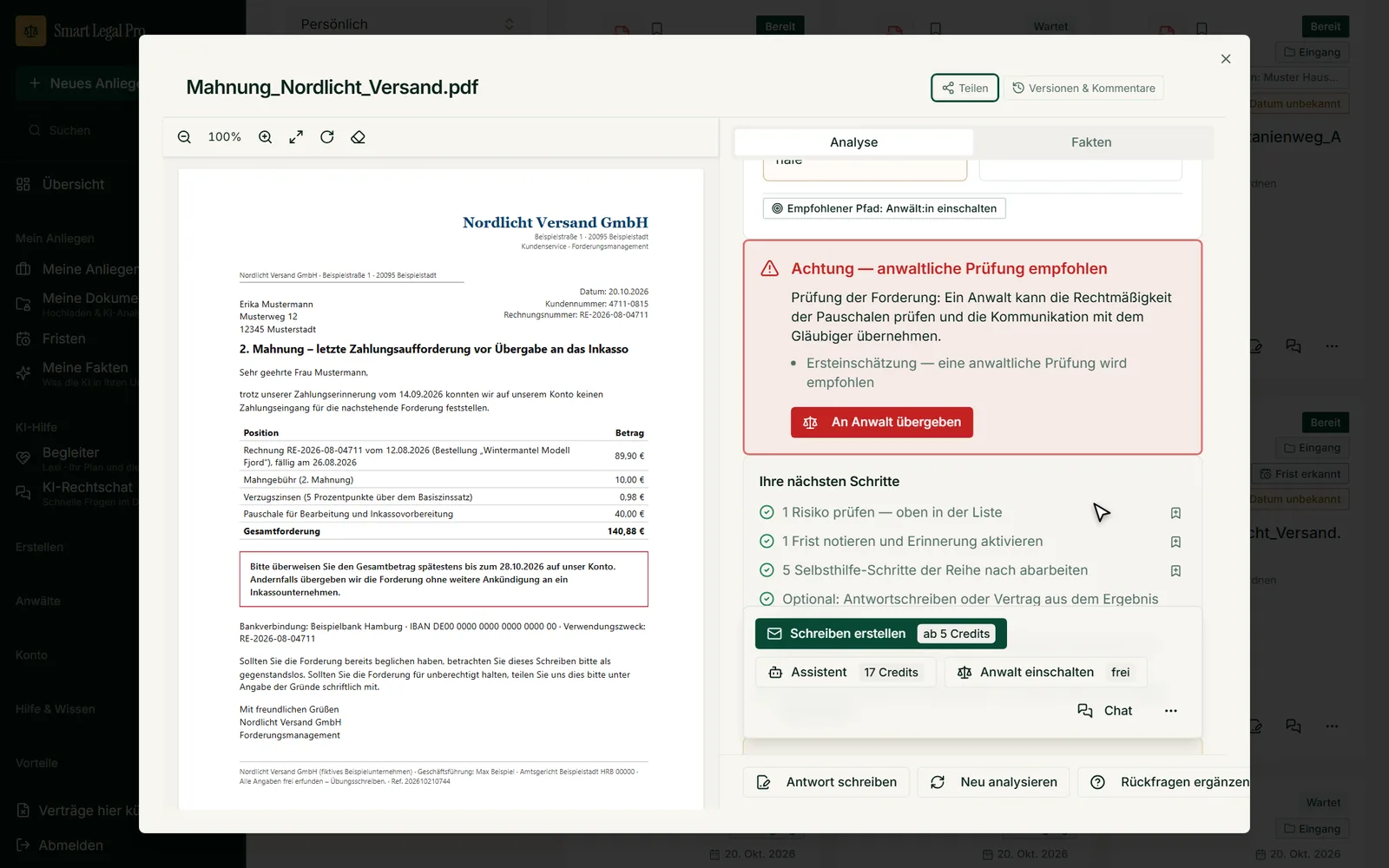Click the Gesamtforderung amount 140,88 €
This screenshot has height=868, width=1389.
pyautogui.click(x=626, y=531)
